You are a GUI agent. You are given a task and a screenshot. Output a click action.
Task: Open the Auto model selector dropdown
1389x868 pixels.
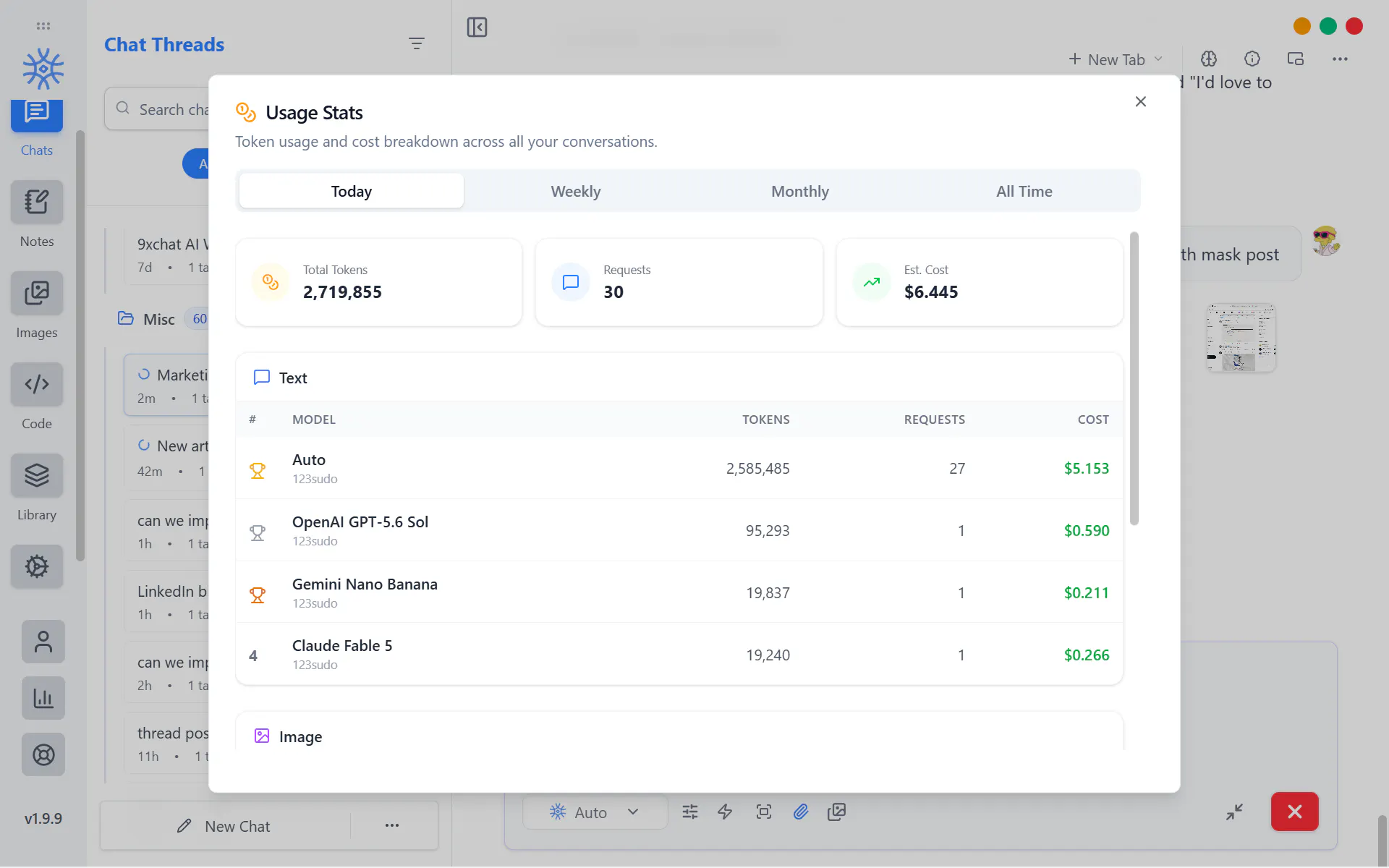[x=594, y=812]
